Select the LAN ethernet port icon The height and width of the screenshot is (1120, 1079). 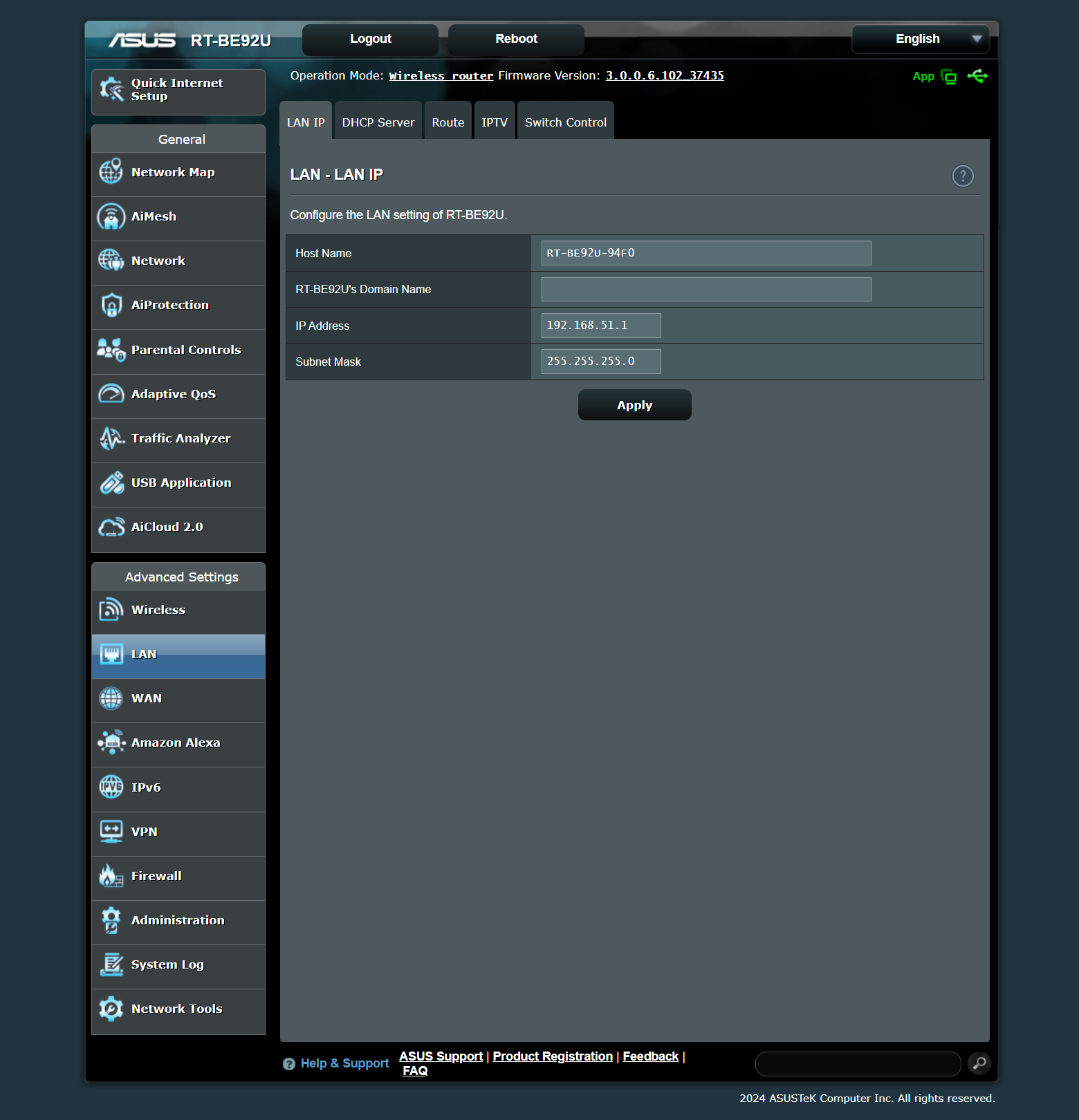(111, 654)
